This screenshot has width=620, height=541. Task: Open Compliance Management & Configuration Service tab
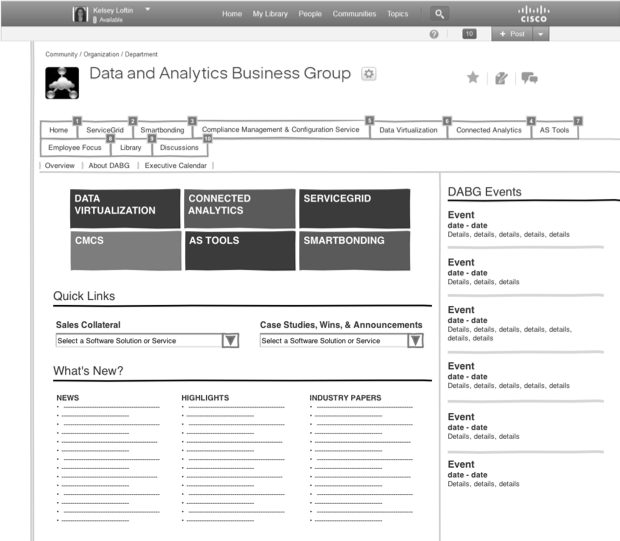280,130
